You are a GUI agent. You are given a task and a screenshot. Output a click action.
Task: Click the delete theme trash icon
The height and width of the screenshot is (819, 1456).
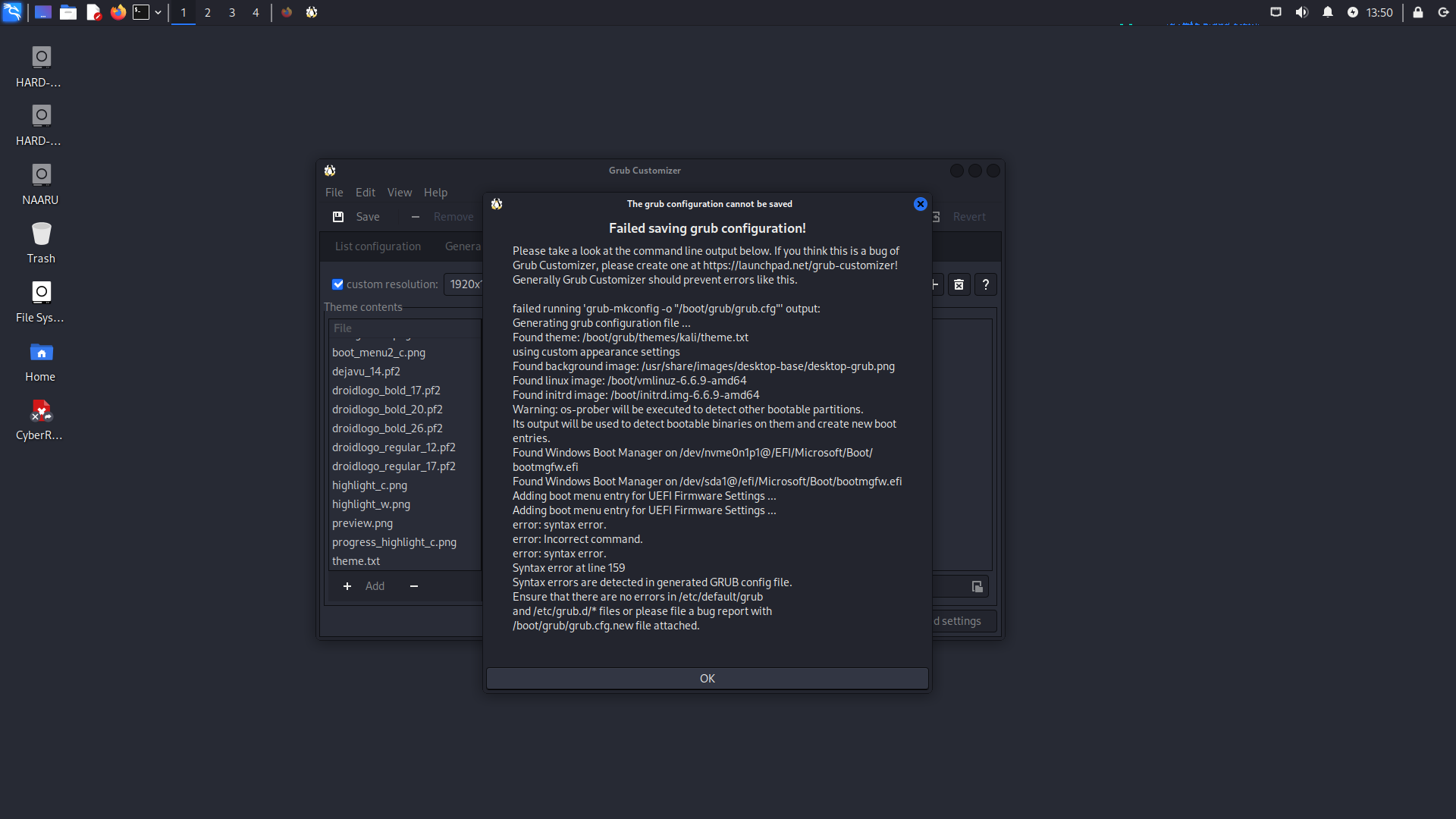959,284
